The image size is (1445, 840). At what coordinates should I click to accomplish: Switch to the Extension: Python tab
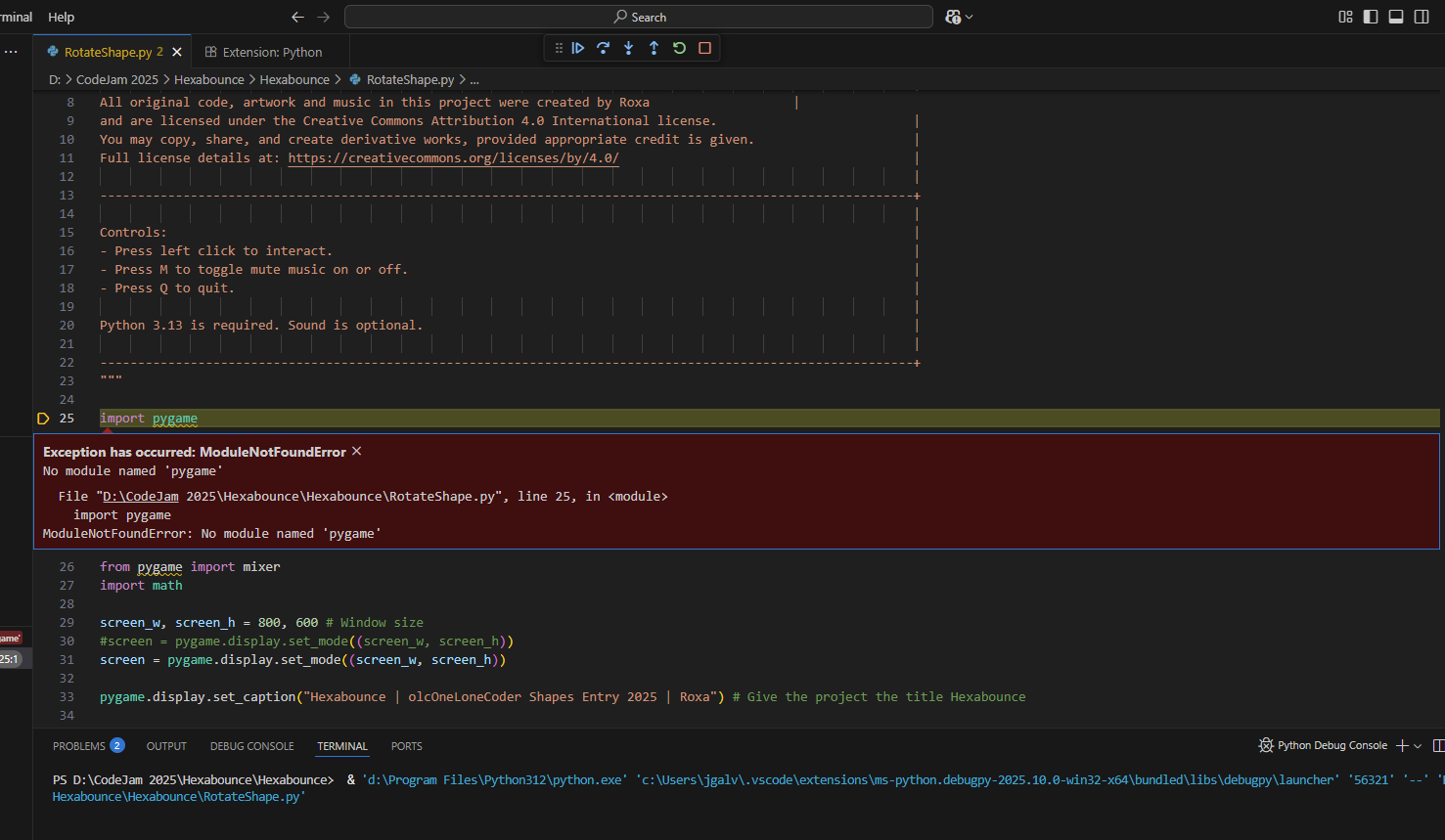pos(271,52)
